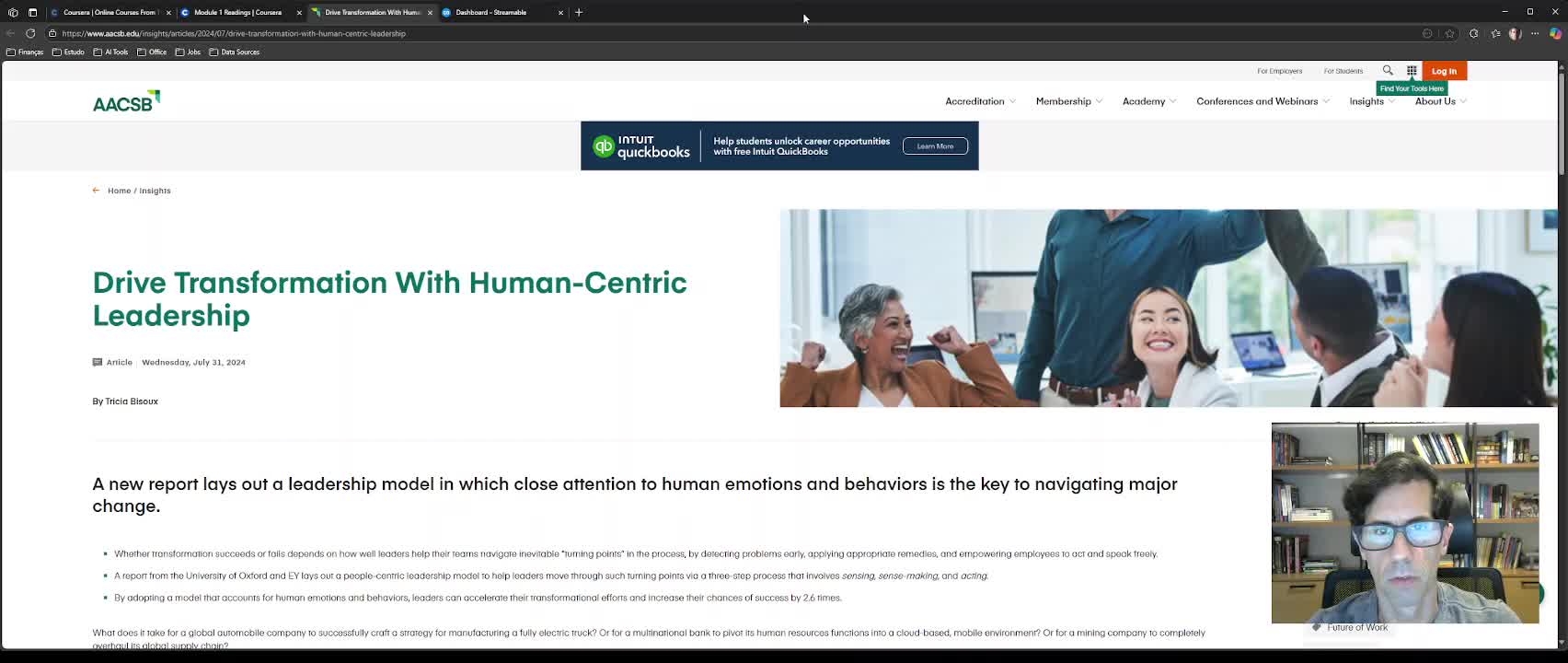Select the Drive Transformation tab
This screenshot has height=663, width=1568.
[372, 12]
